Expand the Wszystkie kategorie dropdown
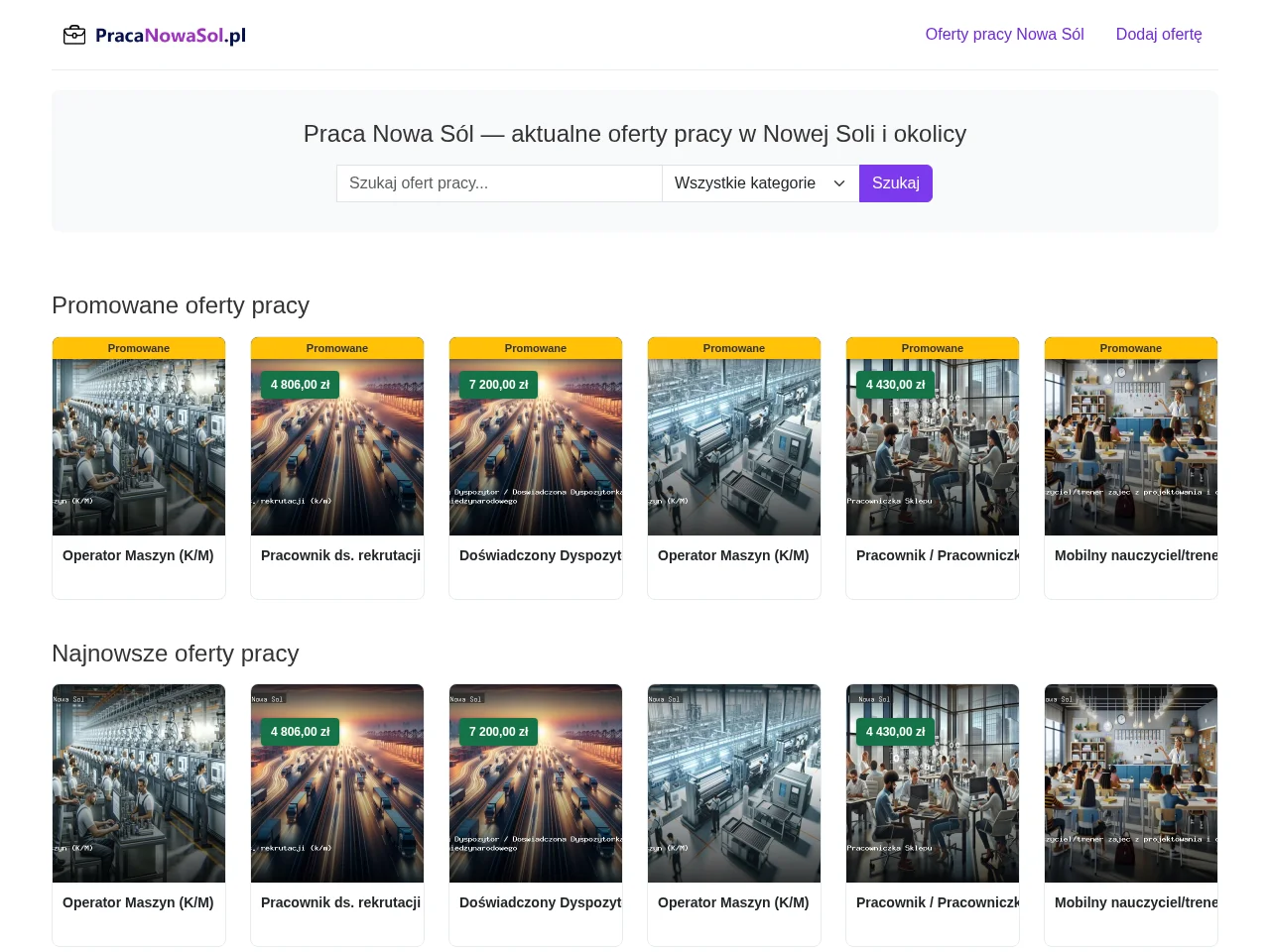 (x=760, y=183)
